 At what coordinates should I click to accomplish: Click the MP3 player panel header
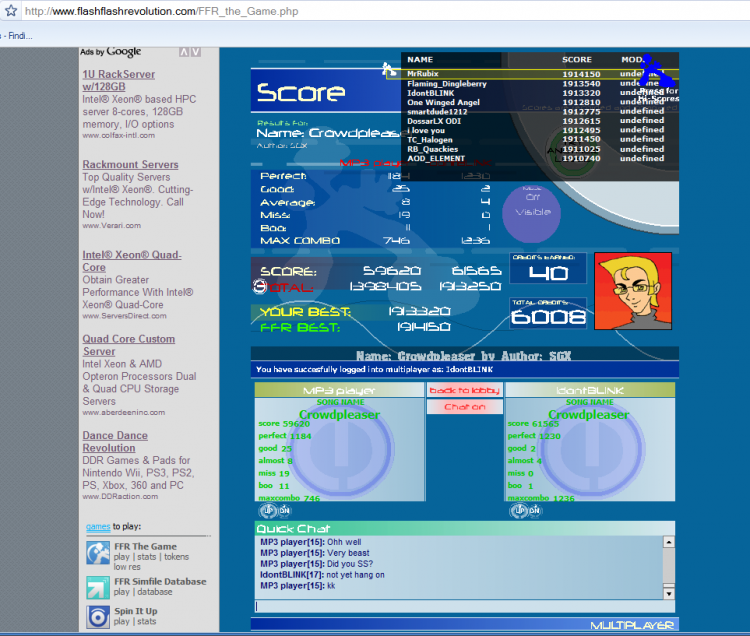pos(340,390)
